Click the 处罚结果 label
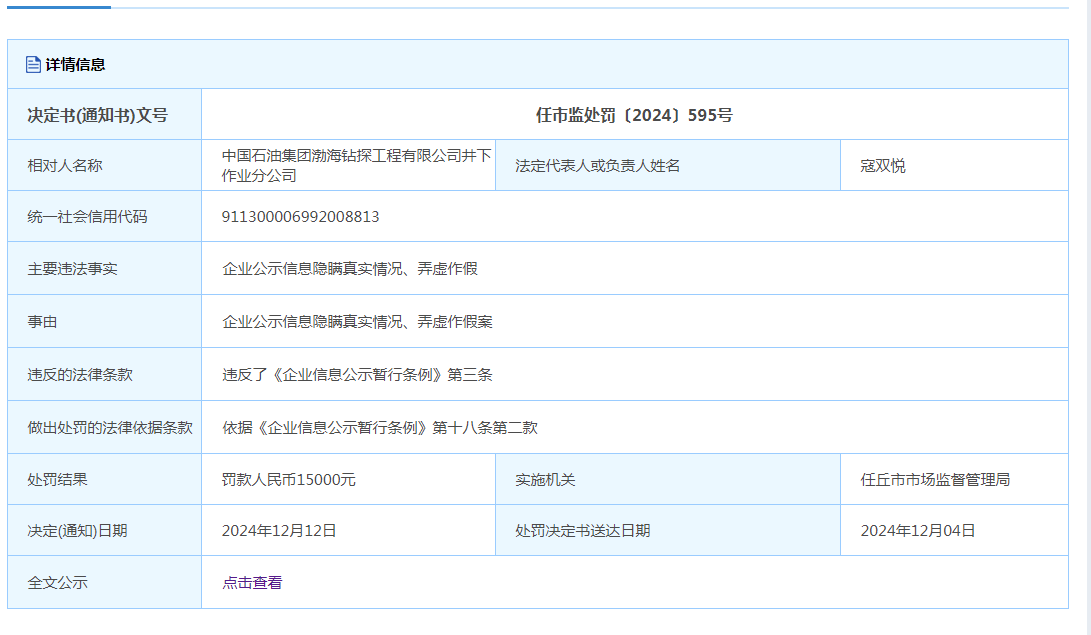Screen dimensions: 1091x635 (x=57, y=480)
